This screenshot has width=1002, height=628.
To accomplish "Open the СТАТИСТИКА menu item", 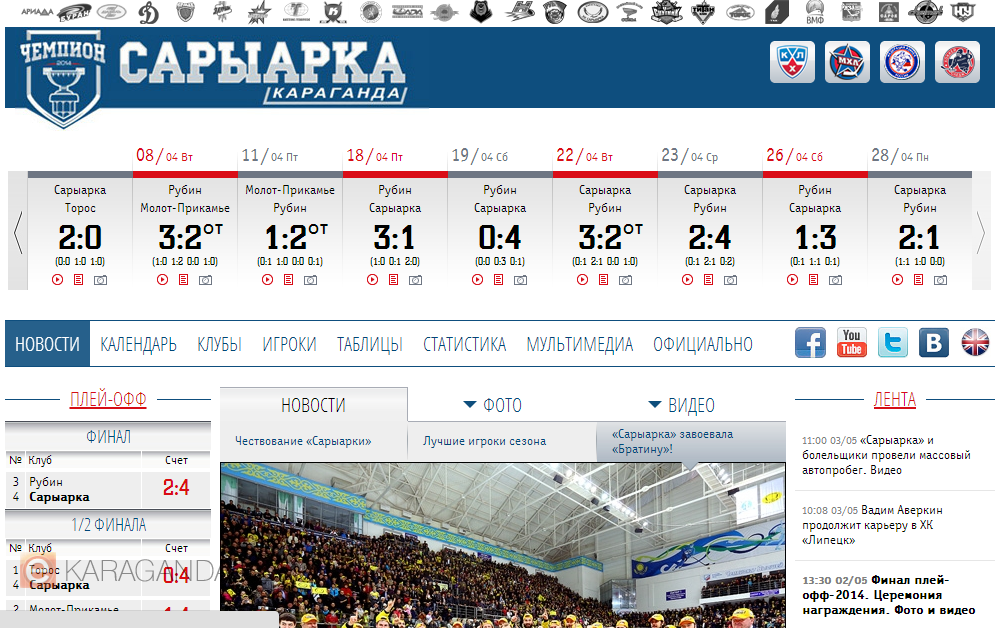I will (x=464, y=345).
